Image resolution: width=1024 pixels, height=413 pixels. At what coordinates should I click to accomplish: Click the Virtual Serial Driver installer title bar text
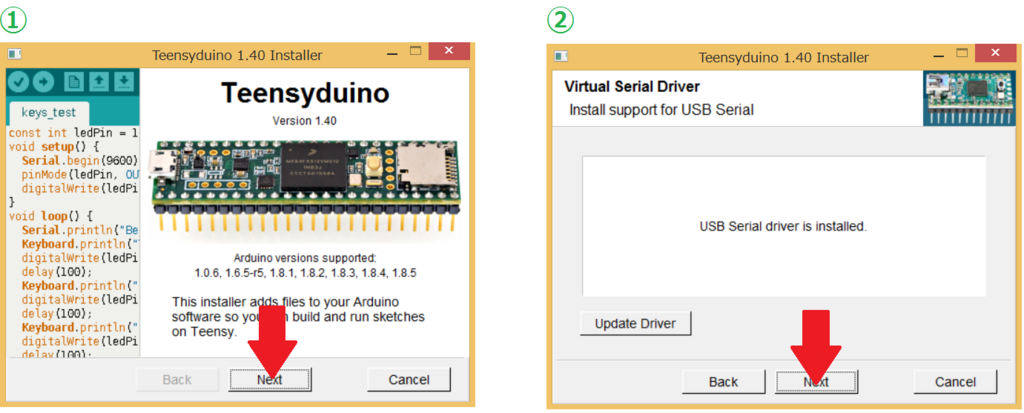(x=784, y=58)
